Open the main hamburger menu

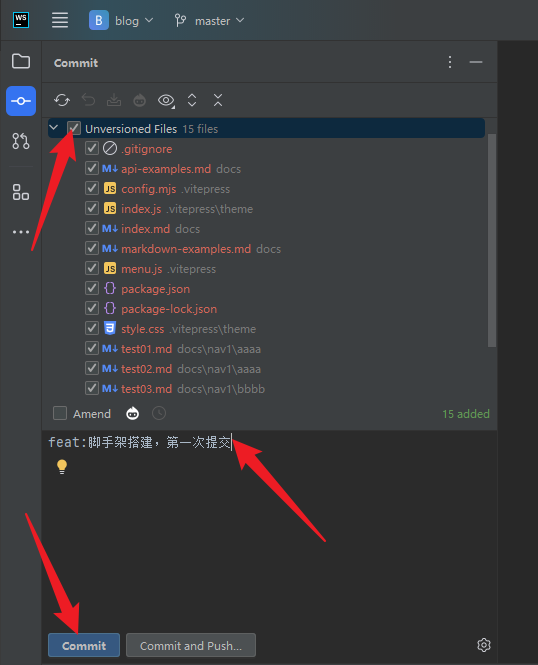[60, 20]
